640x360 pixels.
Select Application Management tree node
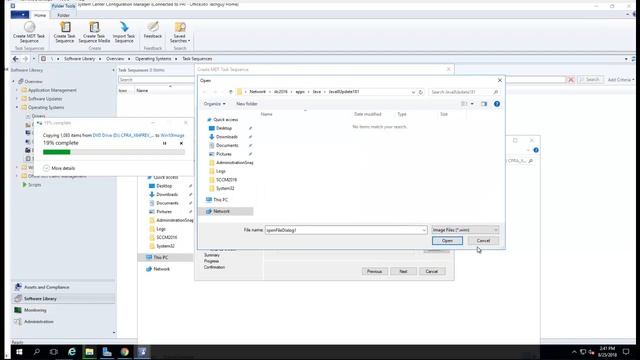click(x=52, y=90)
